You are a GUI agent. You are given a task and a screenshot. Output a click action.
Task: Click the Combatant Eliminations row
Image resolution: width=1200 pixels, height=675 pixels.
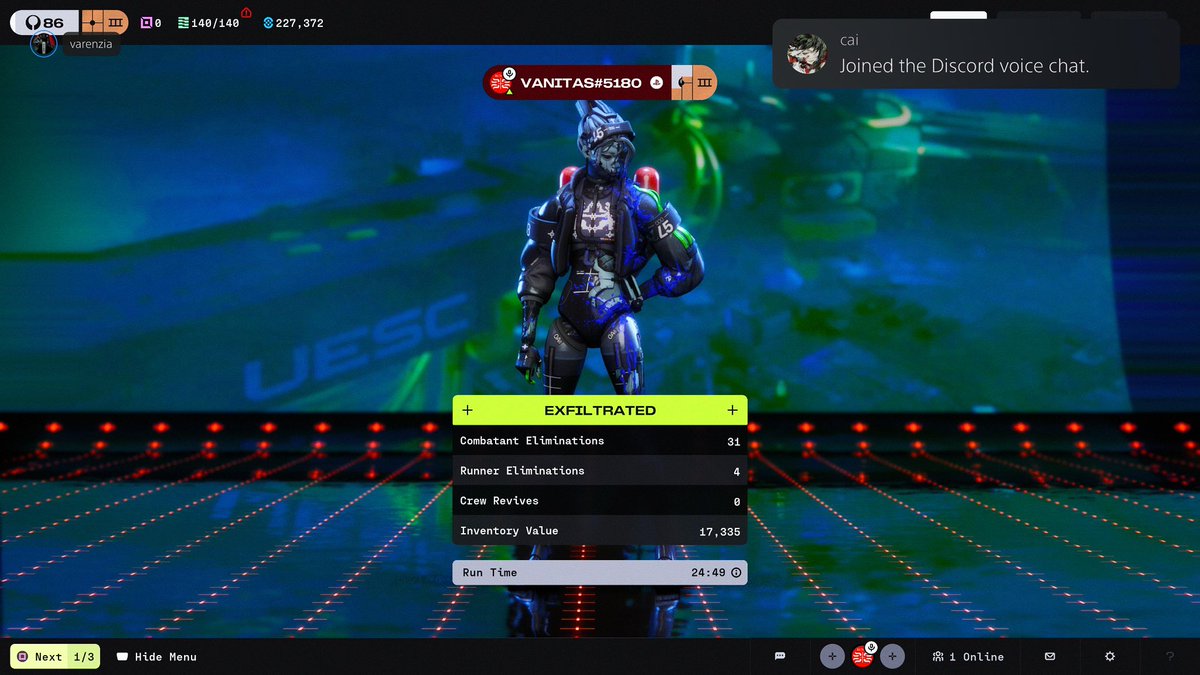(600, 441)
